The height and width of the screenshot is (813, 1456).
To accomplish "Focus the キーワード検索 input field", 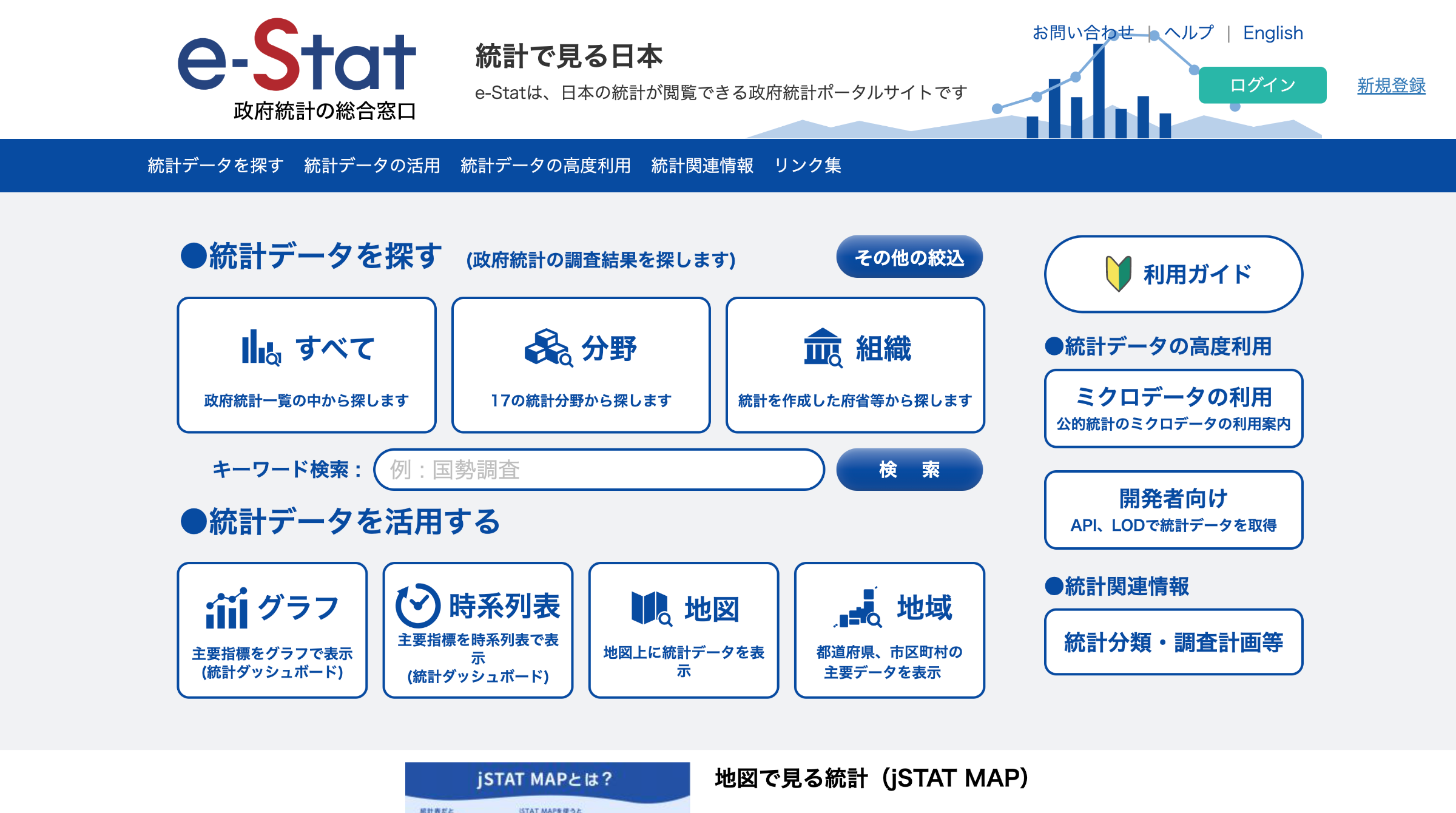I will (x=599, y=469).
